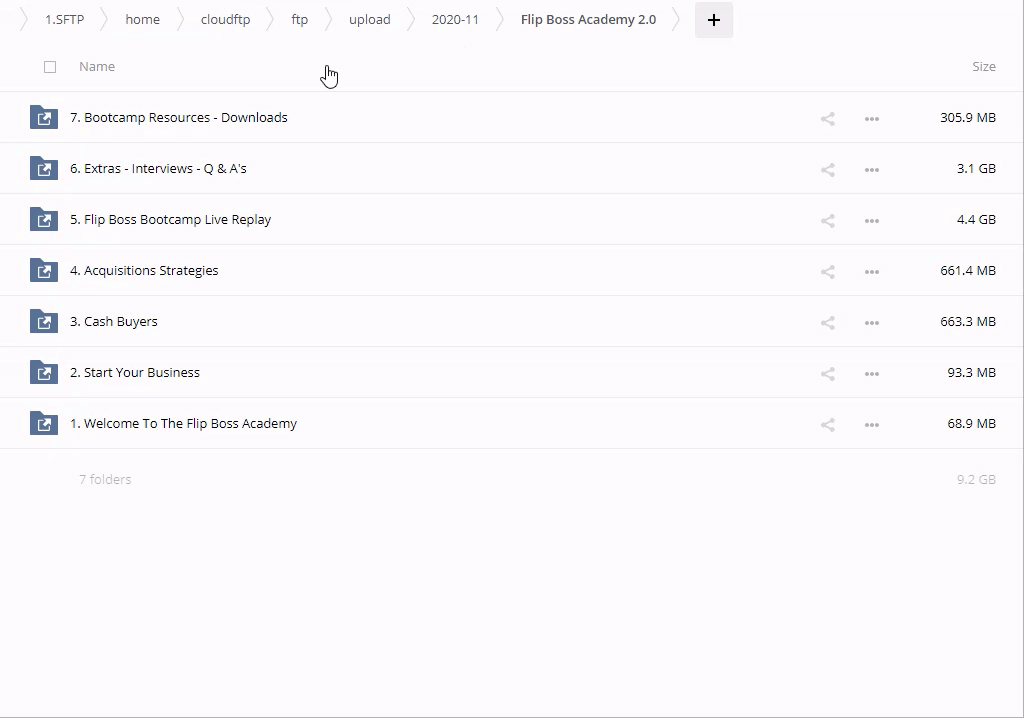1024x718 pixels.
Task: Click folder icon of Welcome To The Flip Boss Academy
Action: pos(44,423)
